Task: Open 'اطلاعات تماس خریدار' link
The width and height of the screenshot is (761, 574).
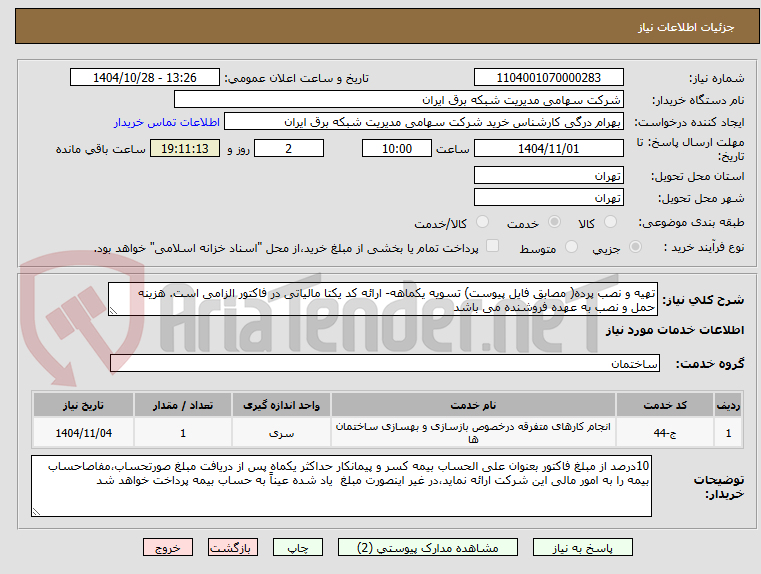Action: pos(166,122)
